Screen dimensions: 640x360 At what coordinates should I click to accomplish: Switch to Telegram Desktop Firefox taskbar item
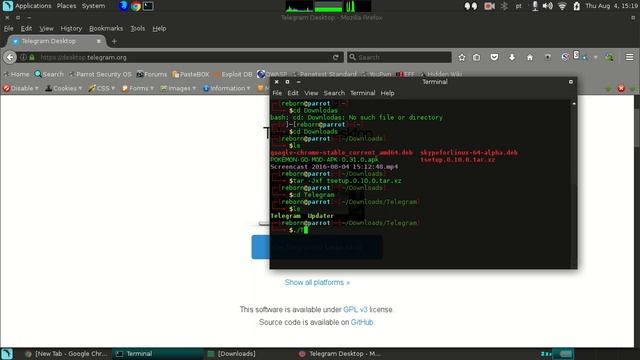pyautogui.click(x=340, y=354)
